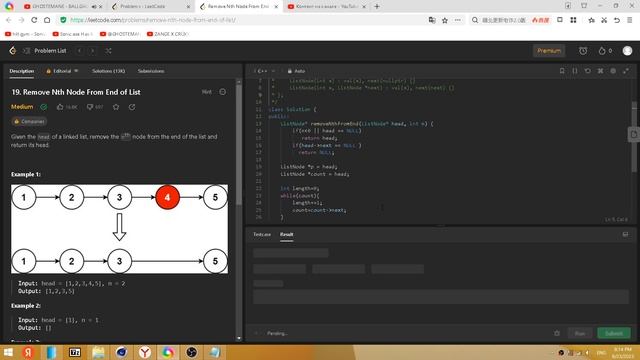Expand the Editorial tab dropdown arrow
Image resolution: width=640 pixels, height=360 pixels.
[76, 71]
